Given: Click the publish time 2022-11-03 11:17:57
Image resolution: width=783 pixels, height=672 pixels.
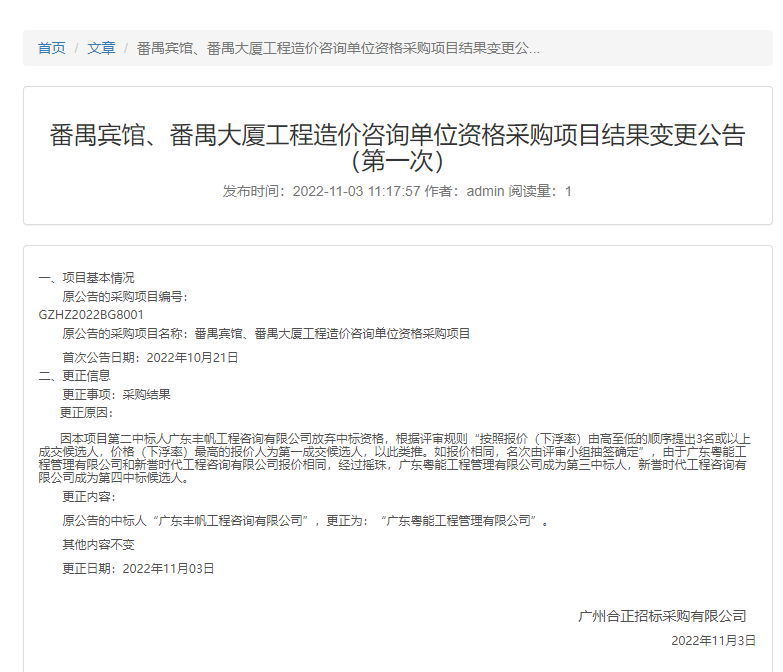Looking at the screenshot, I should 356,191.
